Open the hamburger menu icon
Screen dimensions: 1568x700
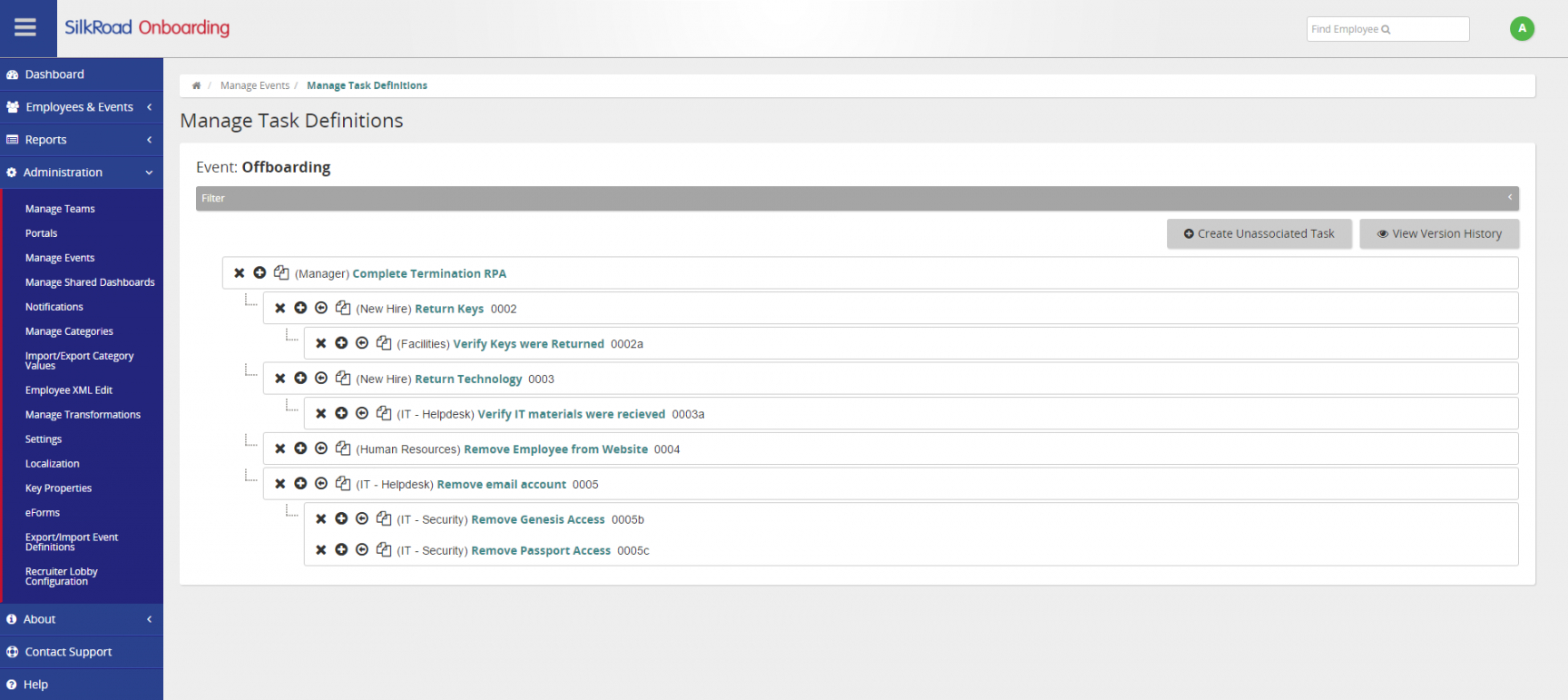(25, 27)
